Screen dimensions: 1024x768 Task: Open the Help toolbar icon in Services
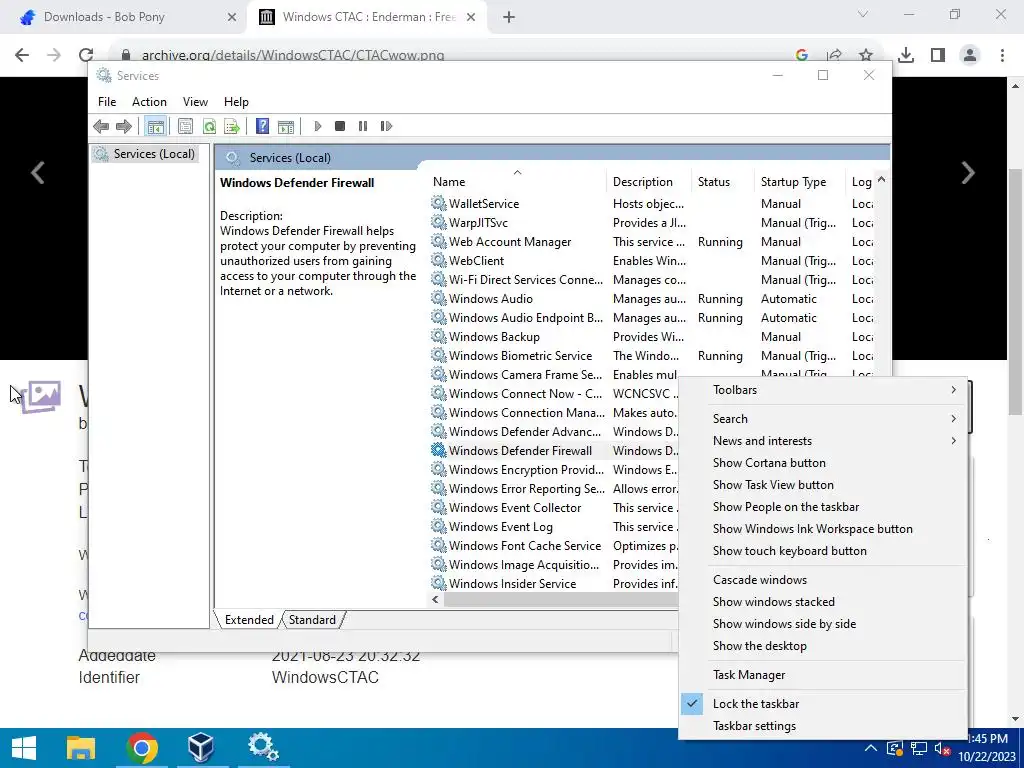(263, 126)
